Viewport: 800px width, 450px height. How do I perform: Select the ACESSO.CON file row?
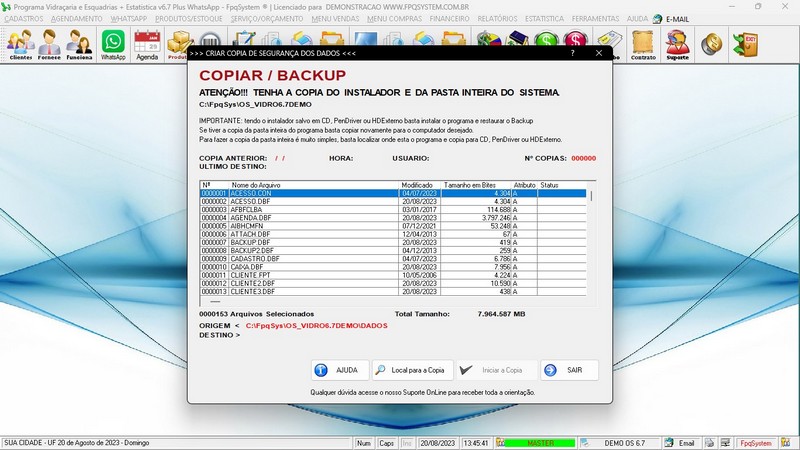pos(393,193)
